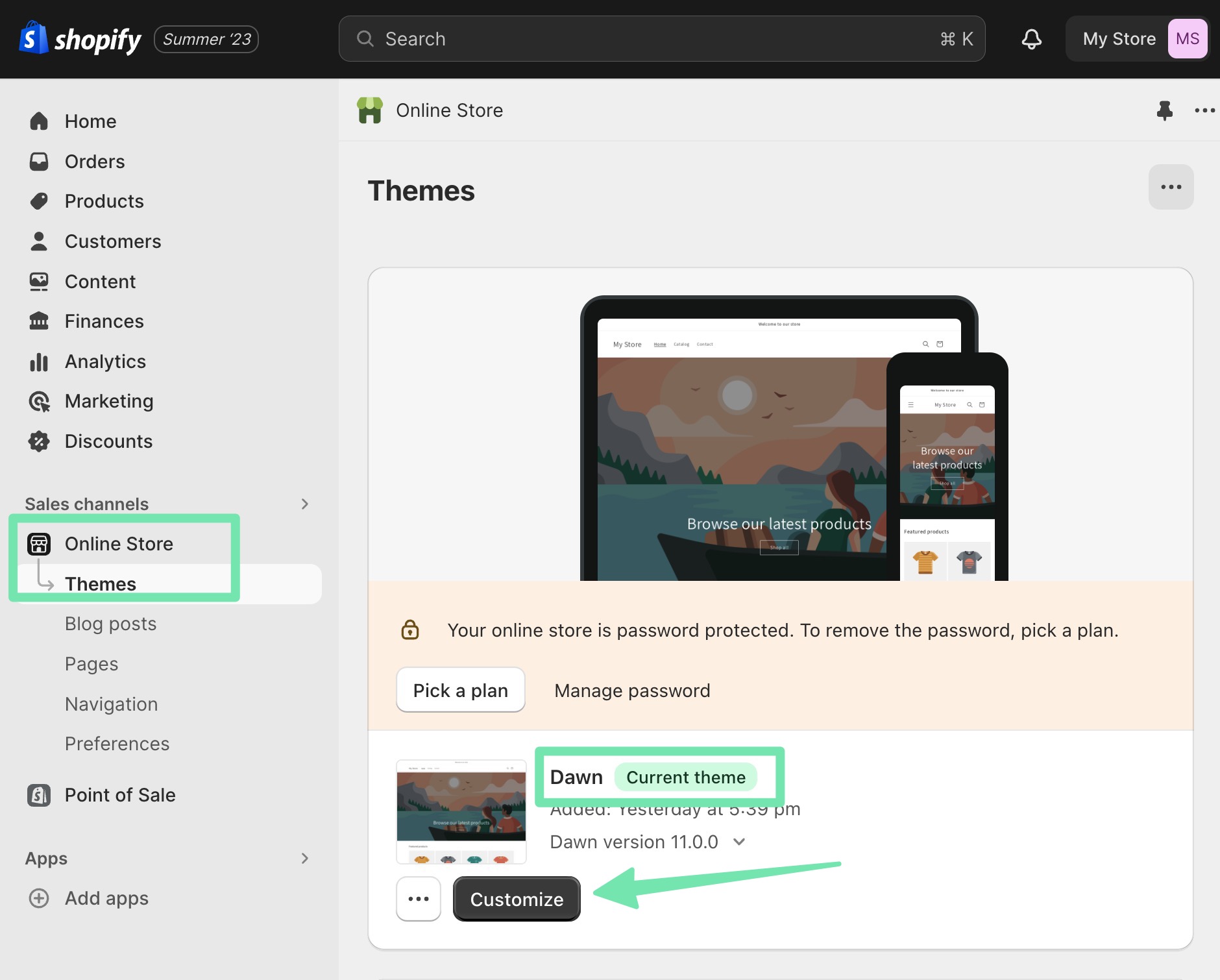
Task: Select the Orders icon
Action: tap(39, 161)
